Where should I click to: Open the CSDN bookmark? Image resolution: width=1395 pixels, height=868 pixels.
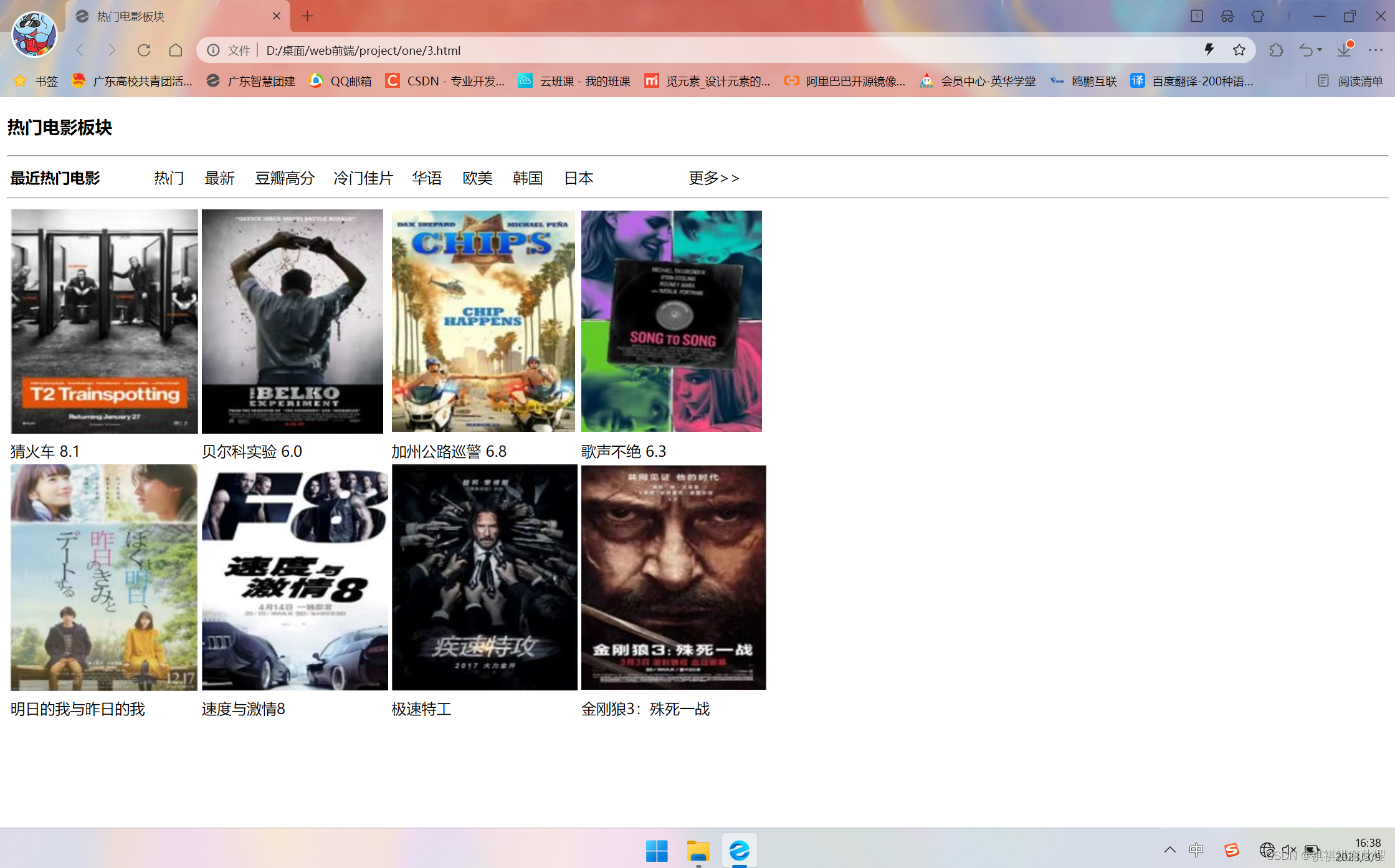[445, 81]
